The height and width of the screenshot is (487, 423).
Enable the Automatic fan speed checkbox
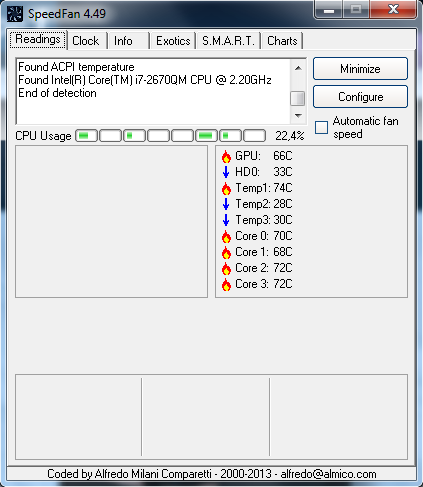click(x=322, y=127)
